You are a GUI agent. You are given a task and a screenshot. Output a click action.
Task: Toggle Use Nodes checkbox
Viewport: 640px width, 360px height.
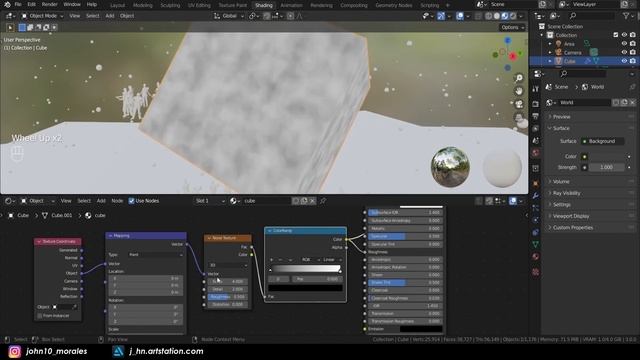click(x=131, y=201)
